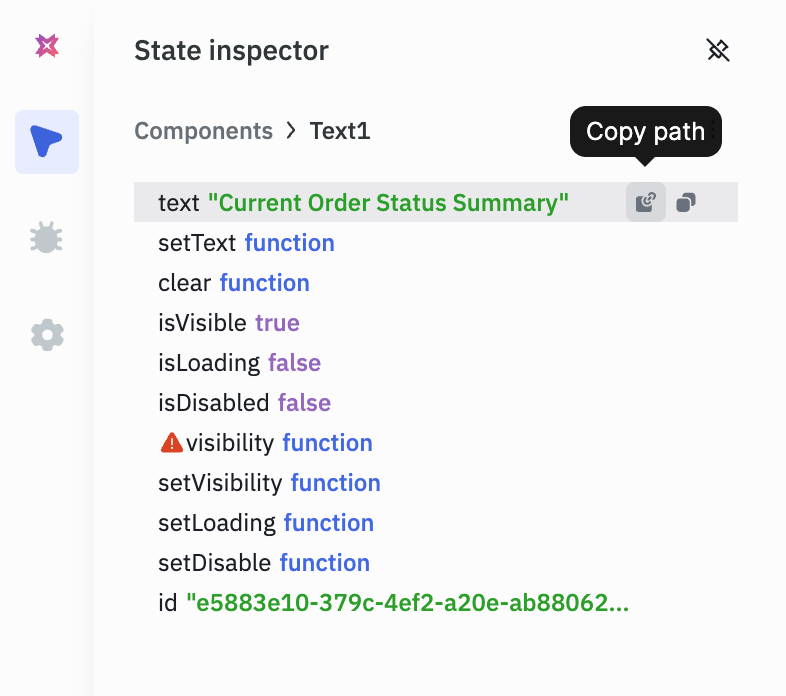Click the app logo icon
Viewport: 786px width, 696px height.
coord(47,46)
